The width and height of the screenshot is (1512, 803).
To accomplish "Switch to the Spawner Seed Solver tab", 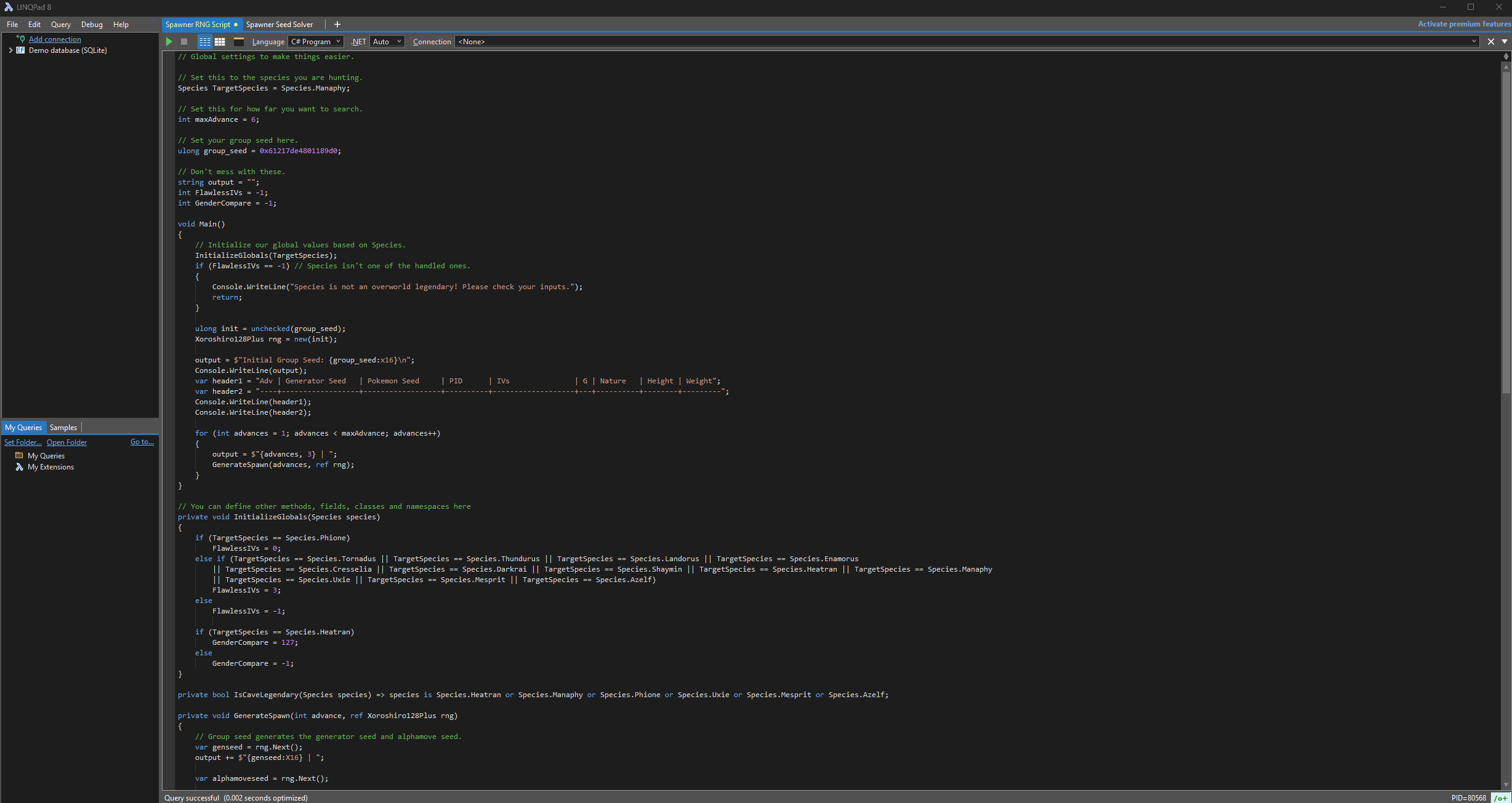I will coord(279,25).
